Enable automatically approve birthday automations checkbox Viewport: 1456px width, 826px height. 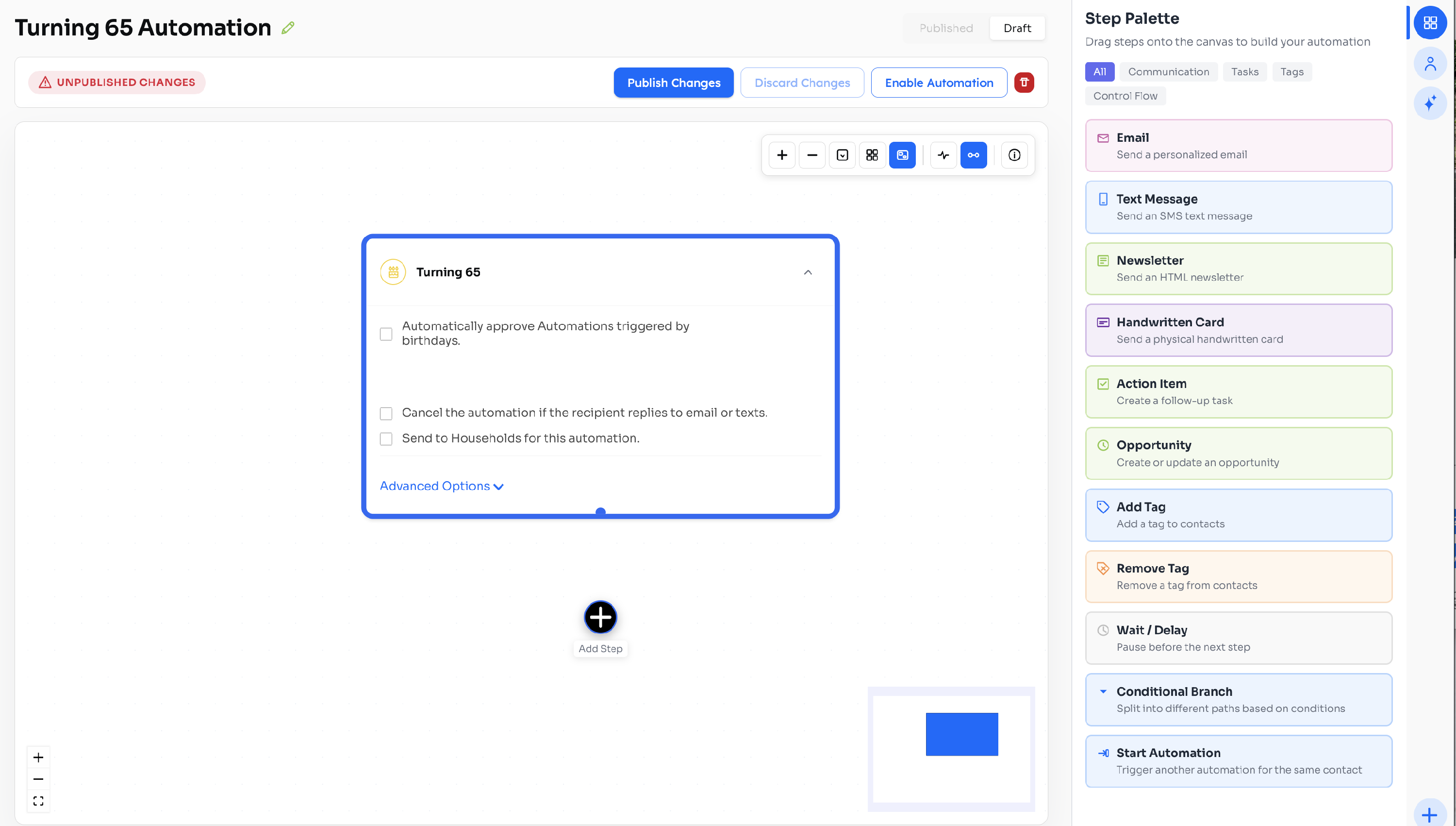386,334
